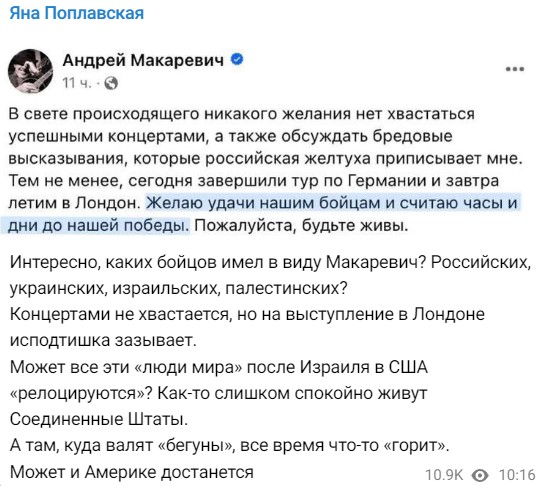Screen dimensions: 542x486
Task: Click the highlighted phrase дни до нашей победы
Action: (99, 225)
